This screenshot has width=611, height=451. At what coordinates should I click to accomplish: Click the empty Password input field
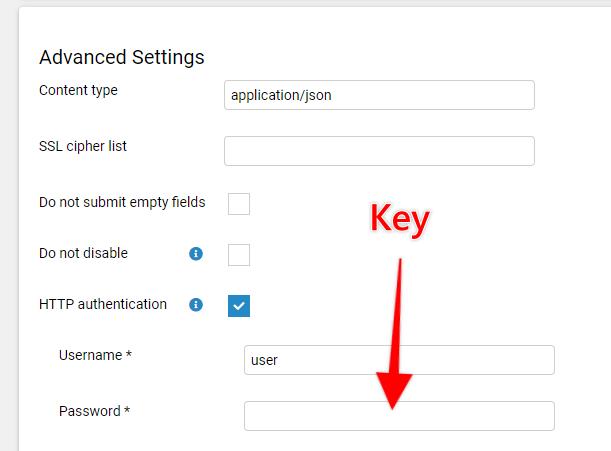(399, 416)
